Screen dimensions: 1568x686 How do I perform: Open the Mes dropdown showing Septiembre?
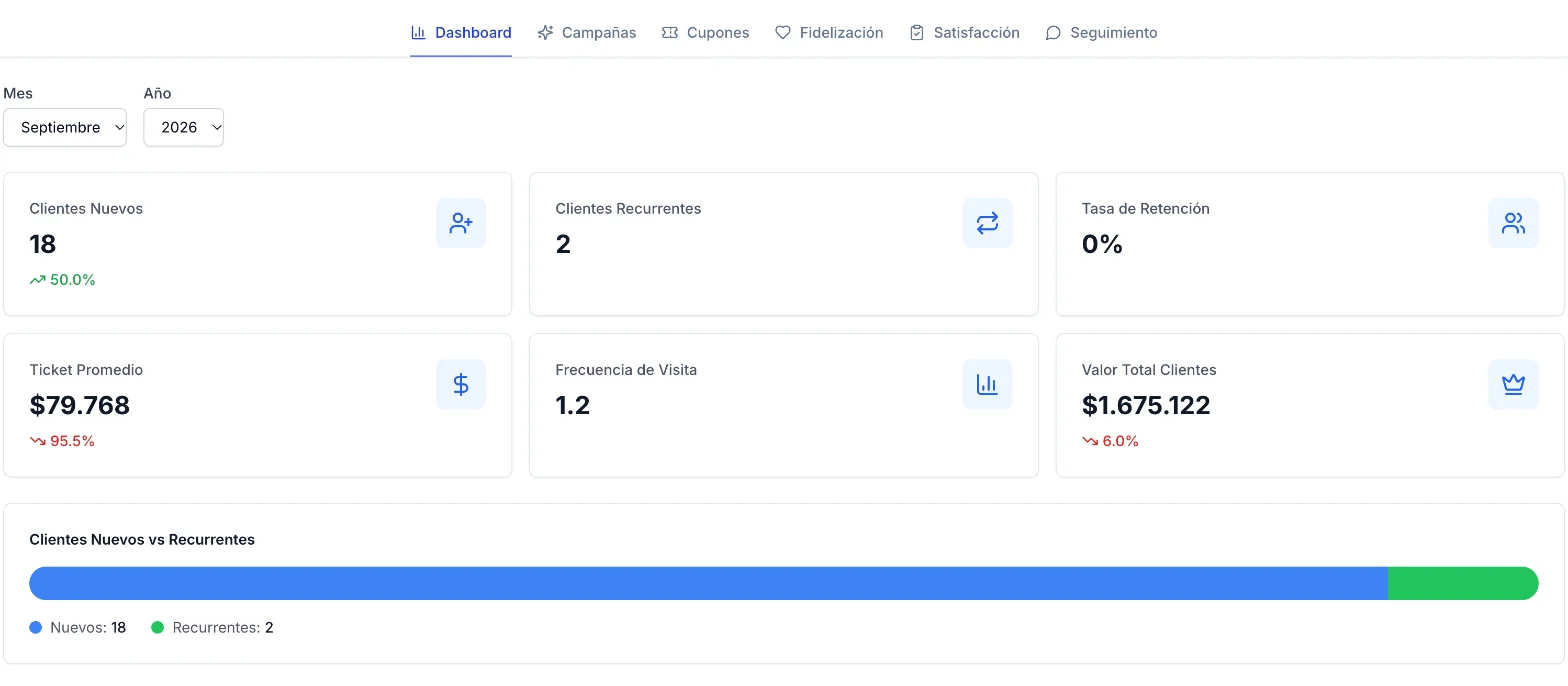(65, 127)
